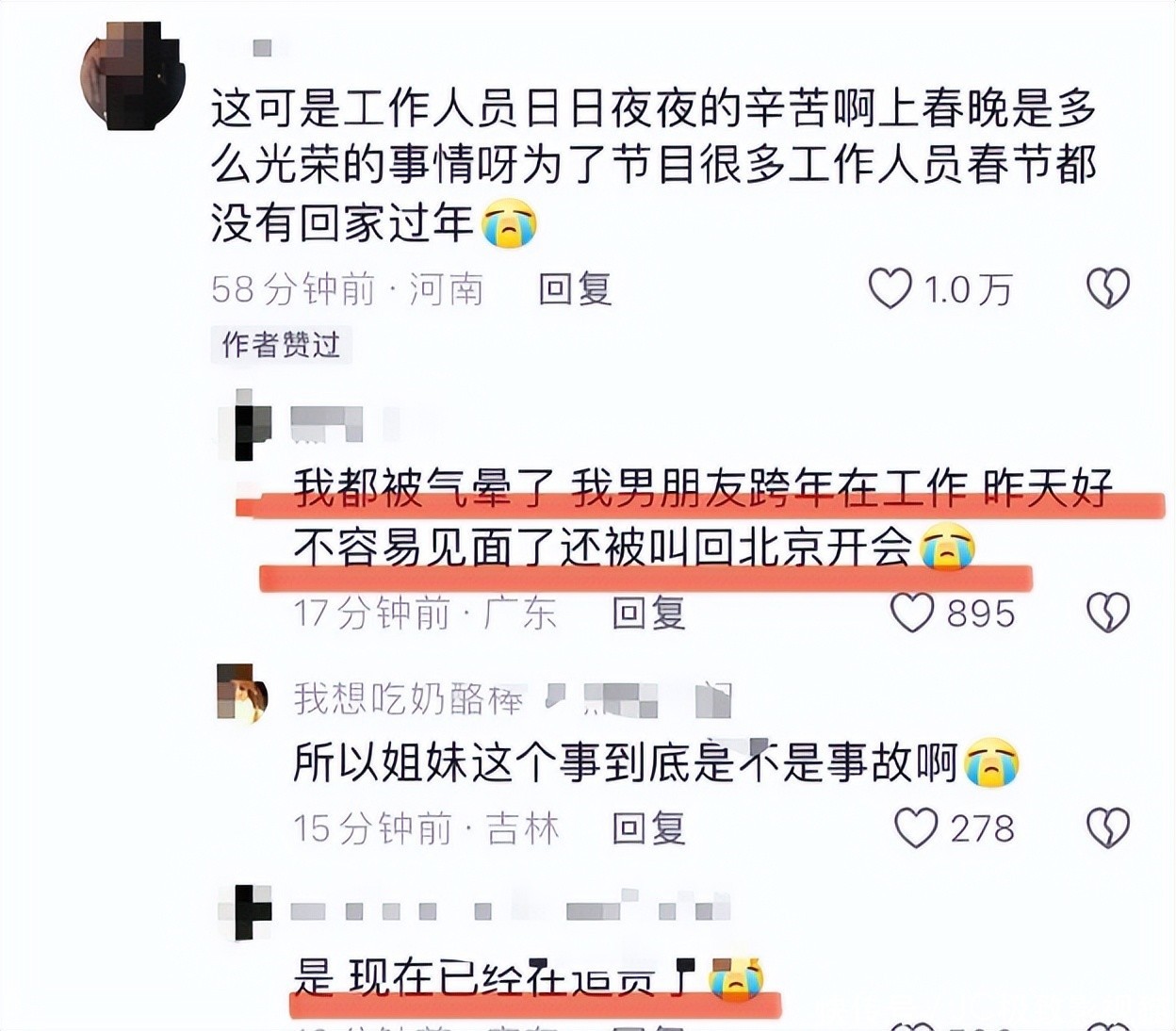Reply to the 15分钟前 吉林 comment

click(648, 828)
